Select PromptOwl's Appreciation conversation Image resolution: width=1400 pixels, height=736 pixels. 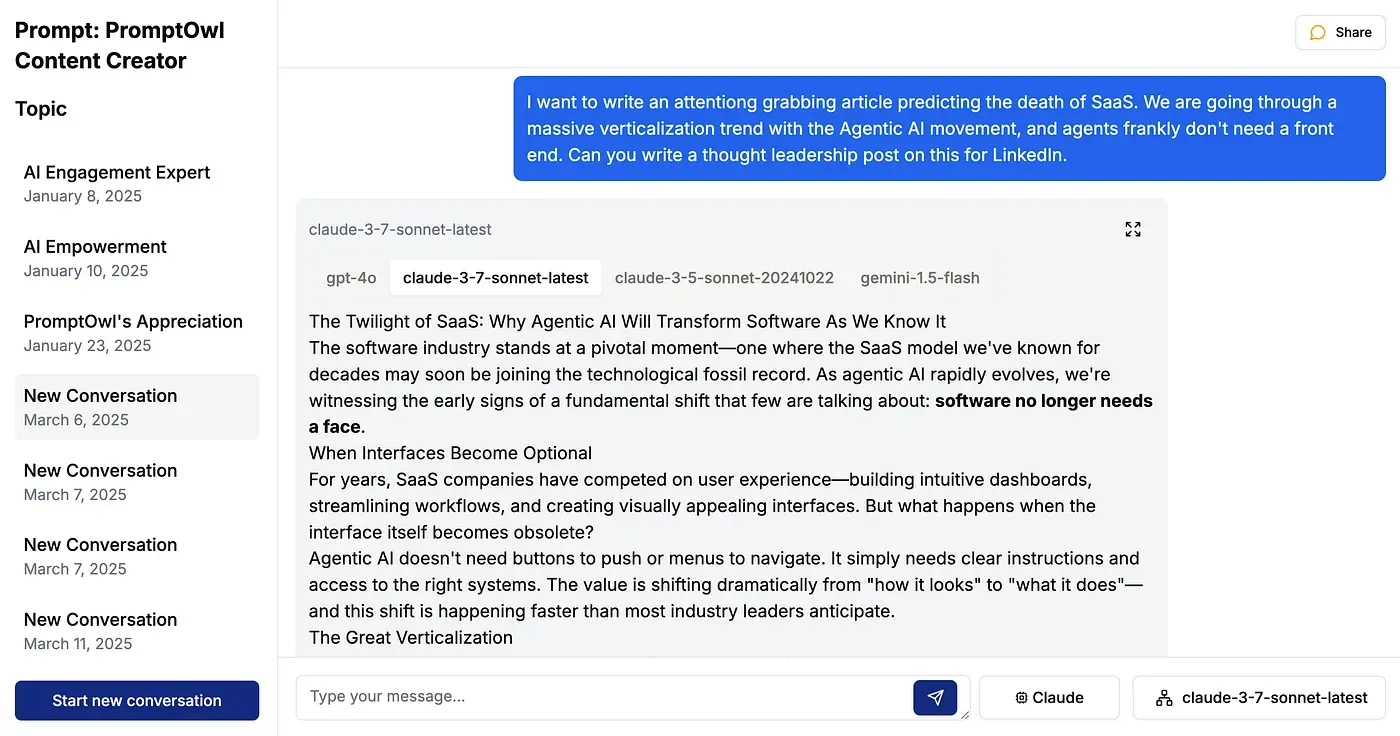click(133, 332)
